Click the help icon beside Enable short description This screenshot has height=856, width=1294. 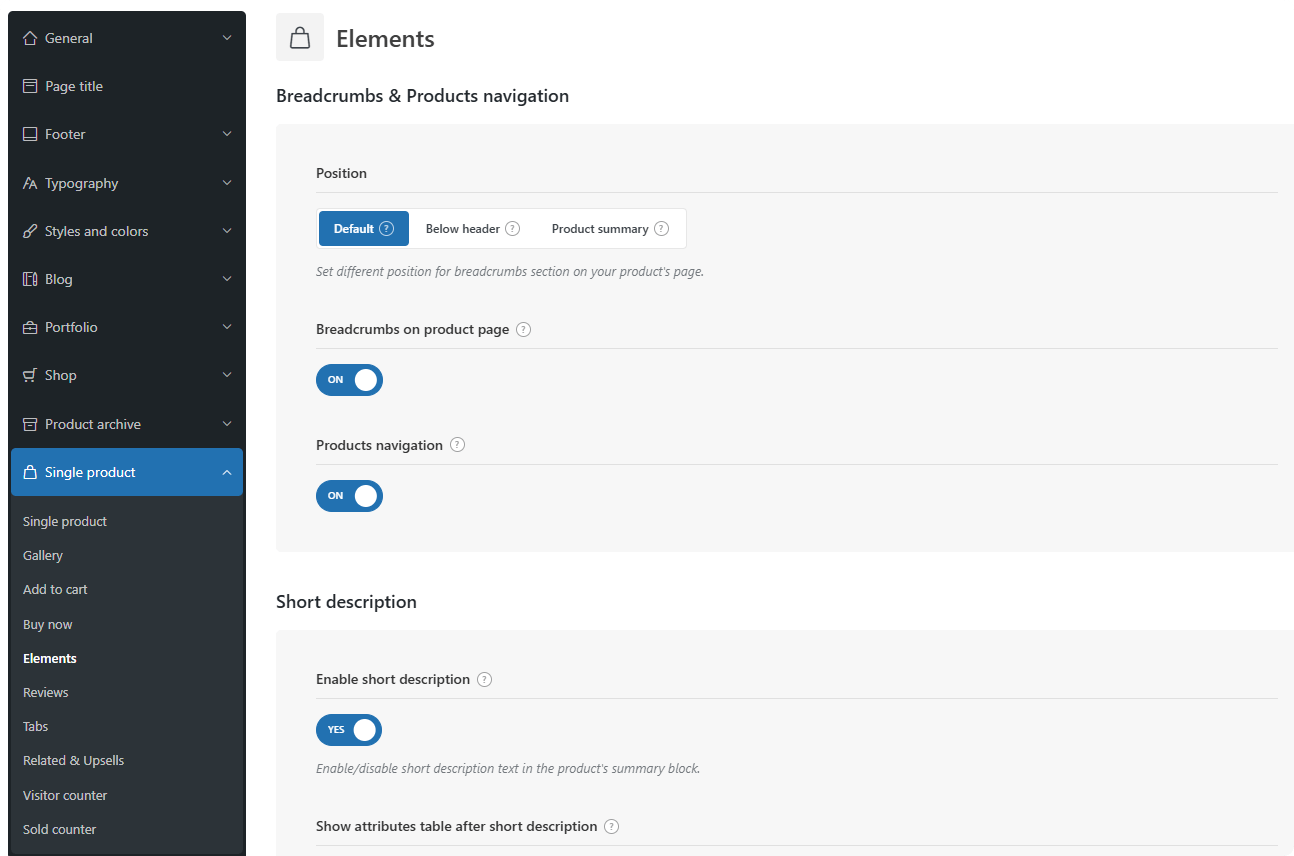coord(485,679)
